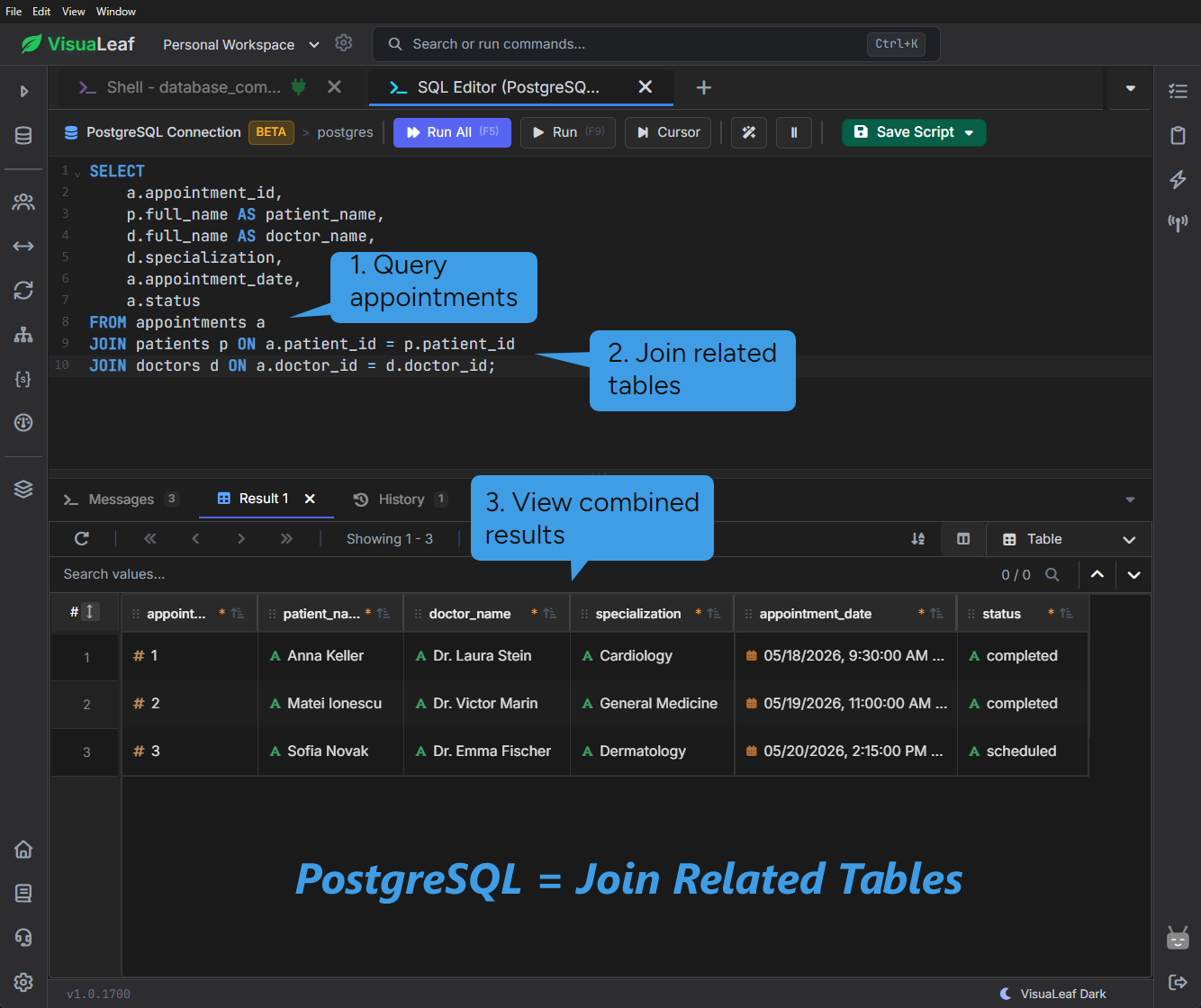This screenshot has height=1008, width=1201.
Task: Toggle the VisuaLeaf Dark theme
Action: 1053,994
